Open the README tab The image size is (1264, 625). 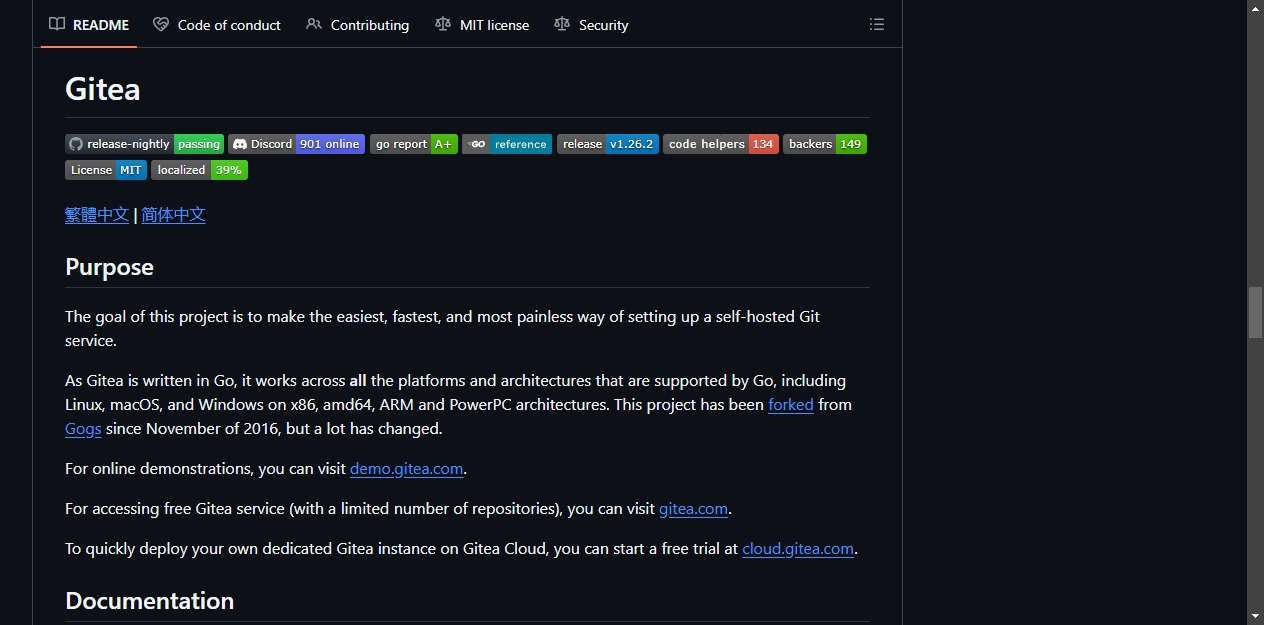(89, 25)
